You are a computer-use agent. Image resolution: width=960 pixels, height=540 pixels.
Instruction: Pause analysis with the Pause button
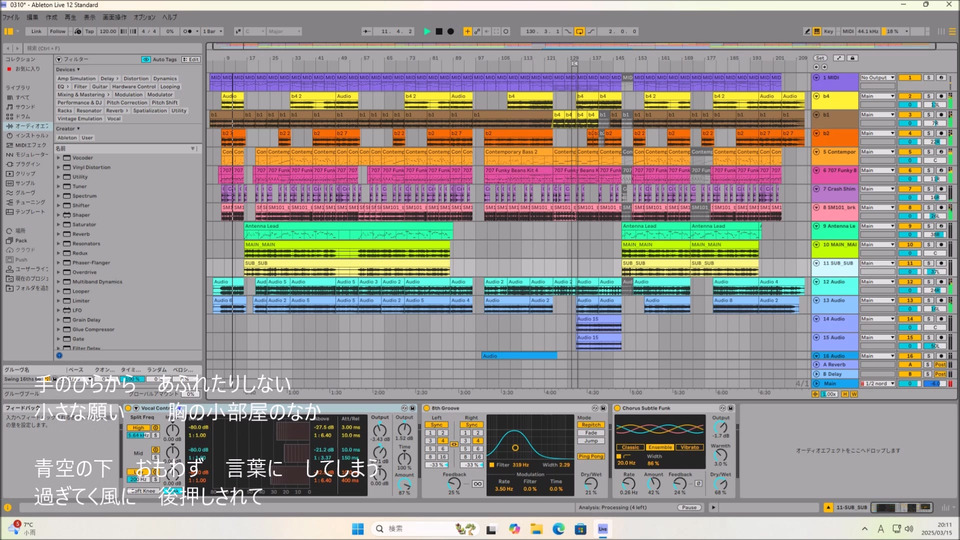click(x=689, y=508)
